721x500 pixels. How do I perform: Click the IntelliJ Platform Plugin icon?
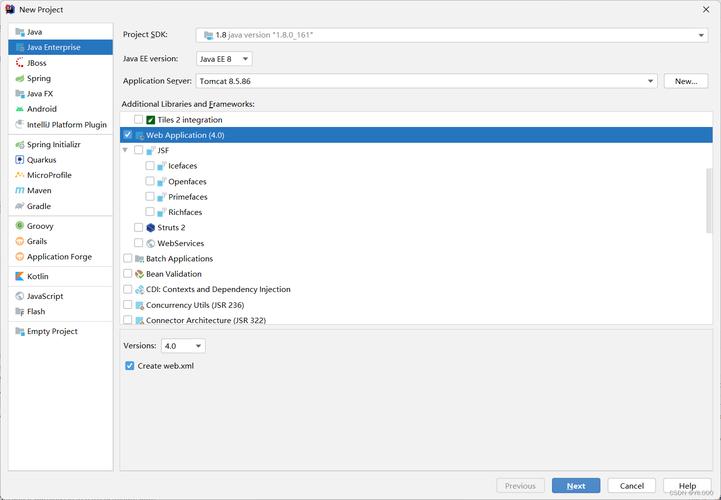click(20, 124)
